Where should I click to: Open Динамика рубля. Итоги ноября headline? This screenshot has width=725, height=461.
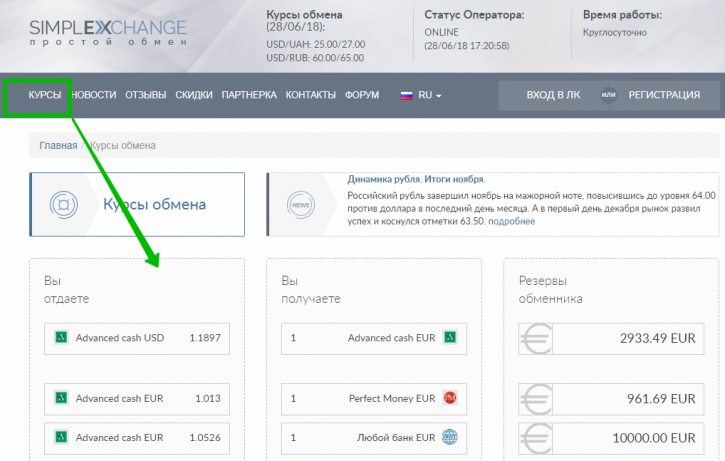416,179
